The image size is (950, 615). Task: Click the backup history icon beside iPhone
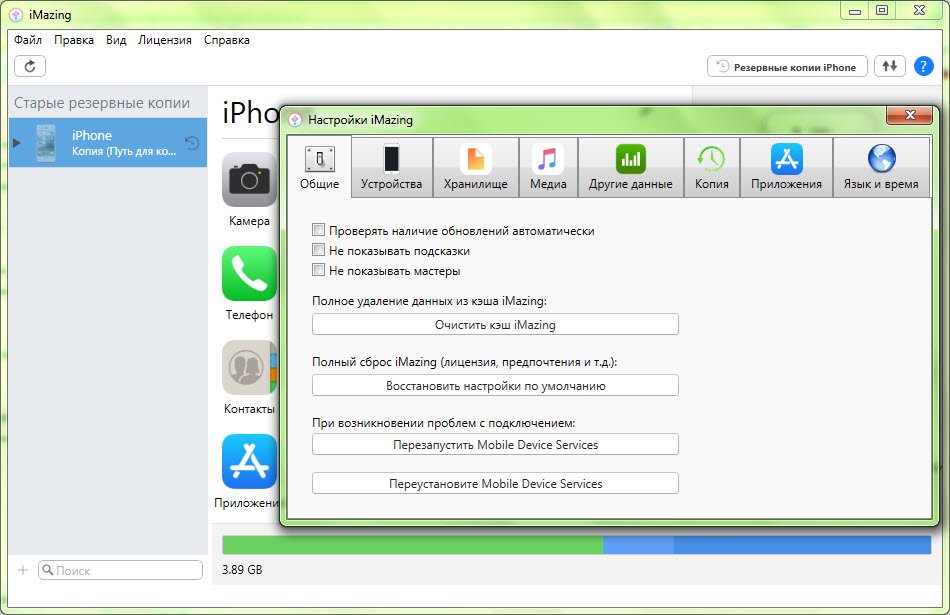(191, 143)
